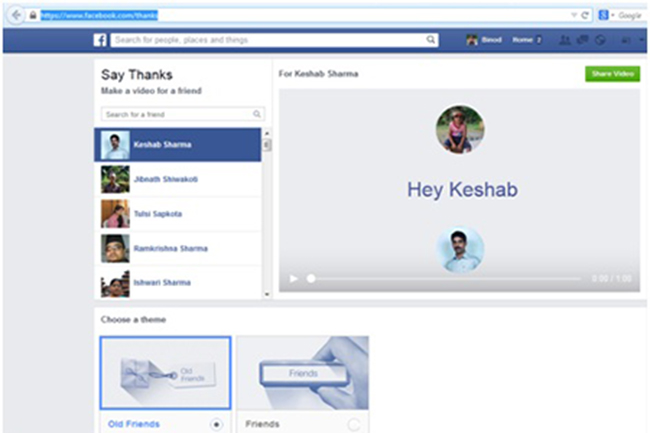
Task: Choose the Friends theme thumbnail
Action: (x=303, y=373)
